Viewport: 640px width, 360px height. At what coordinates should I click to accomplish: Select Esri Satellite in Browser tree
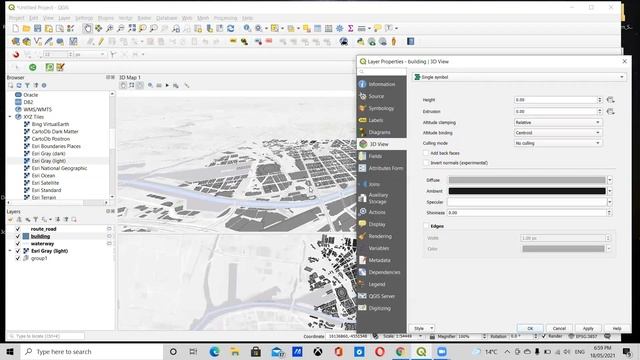click(x=45, y=183)
